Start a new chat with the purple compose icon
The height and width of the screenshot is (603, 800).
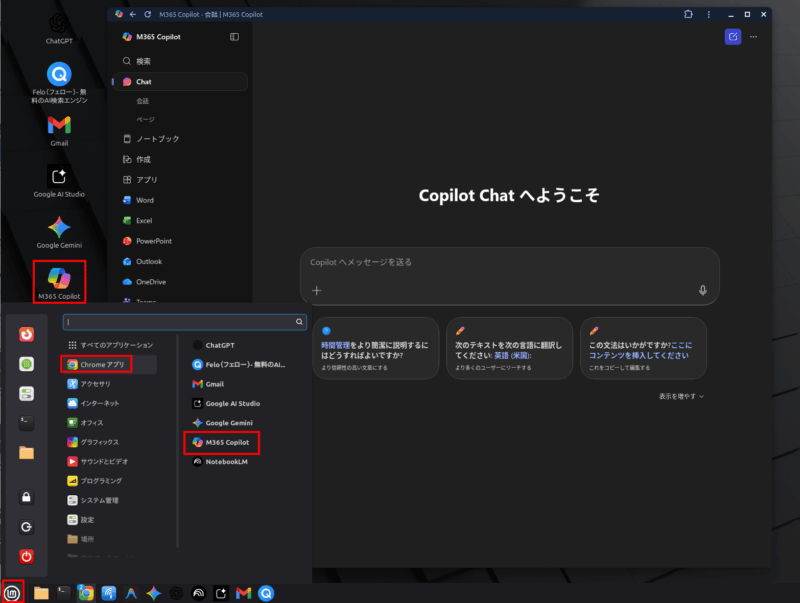(733, 36)
